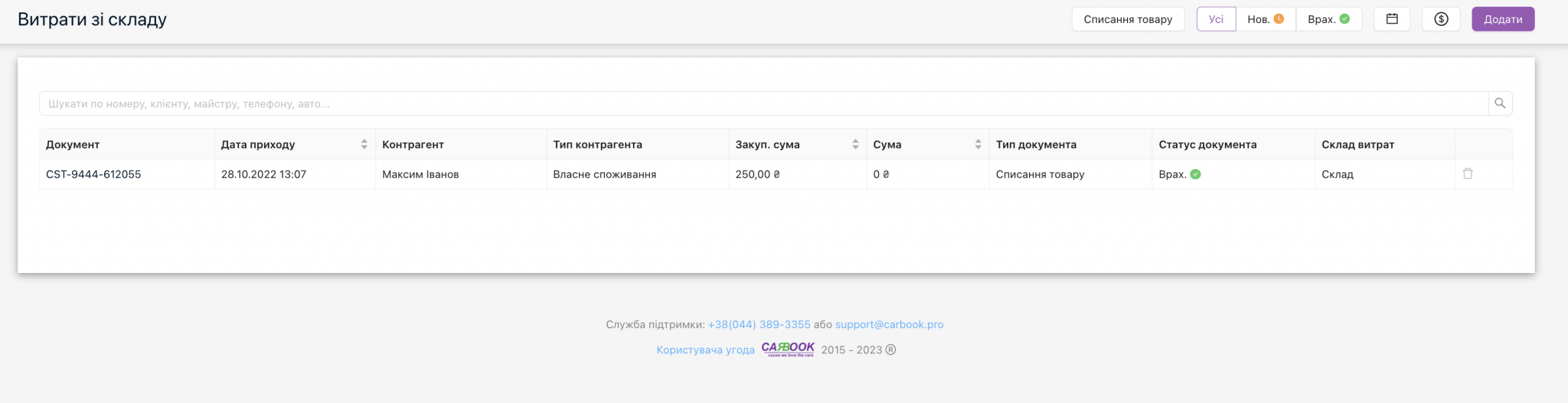Screen dimensions: 1568x403
Task: Click the search magnifier icon
Action: click(x=1500, y=103)
